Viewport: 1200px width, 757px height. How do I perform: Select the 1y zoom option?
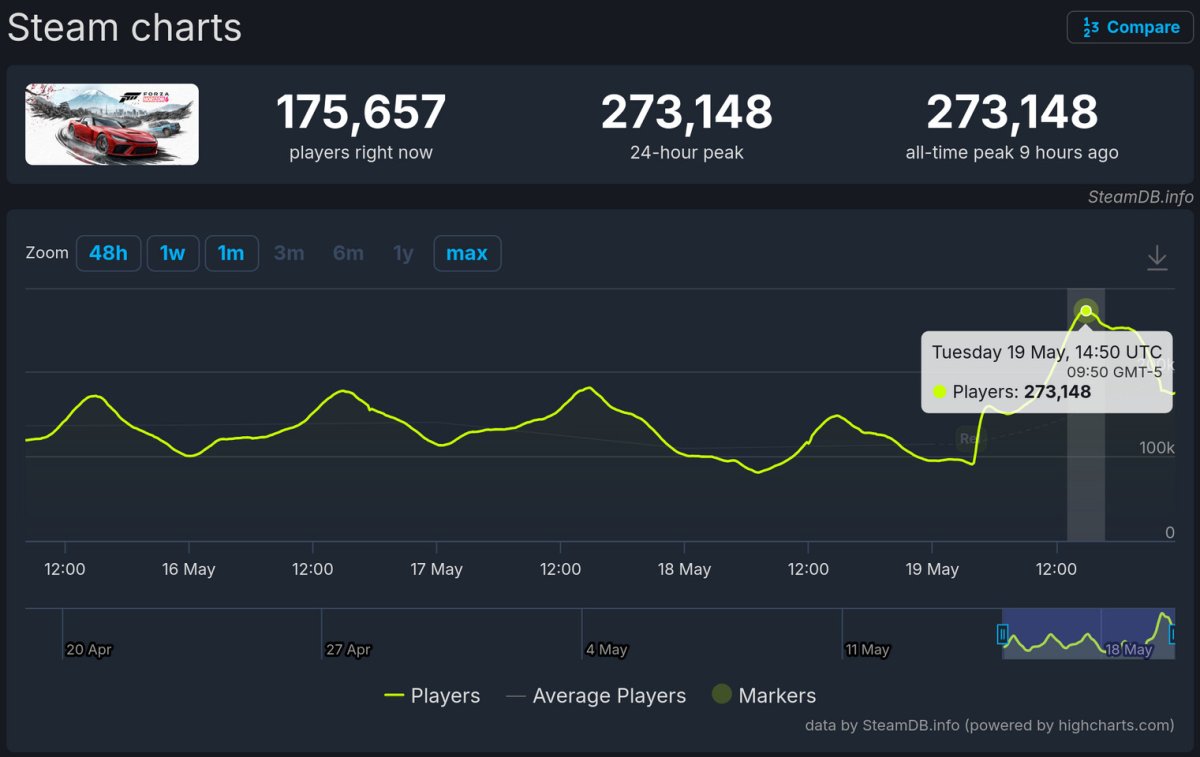pyautogui.click(x=403, y=253)
